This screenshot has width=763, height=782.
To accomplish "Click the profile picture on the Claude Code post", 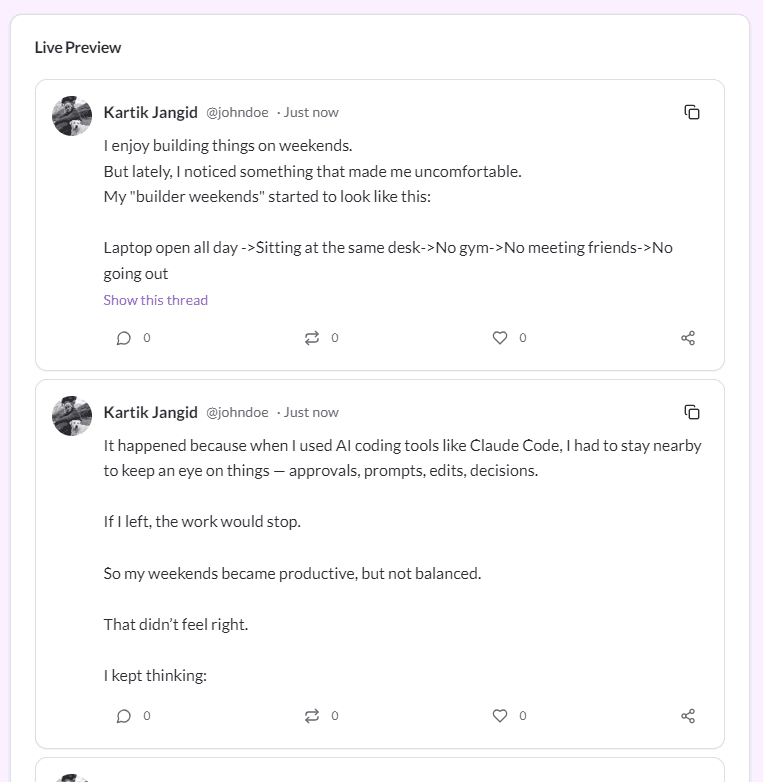I will tap(72, 416).
